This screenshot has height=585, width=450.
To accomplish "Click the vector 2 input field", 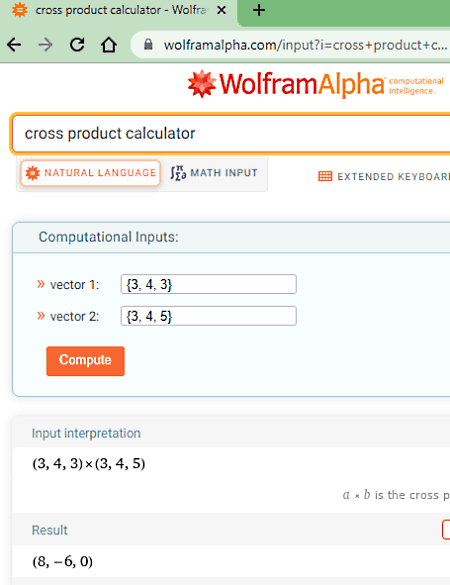I will point(209,316).
